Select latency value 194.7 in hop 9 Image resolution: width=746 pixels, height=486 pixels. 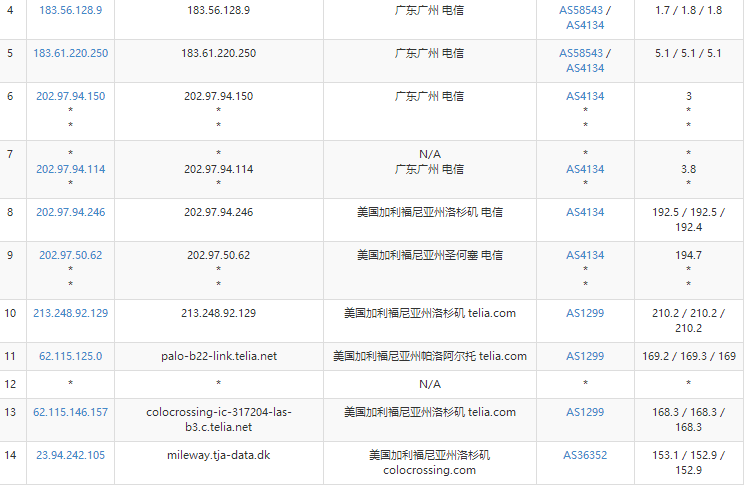coord(688,255)
